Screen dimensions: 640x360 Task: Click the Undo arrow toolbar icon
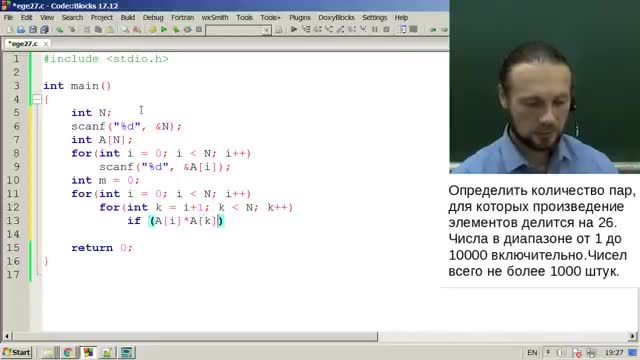click(x=60, y=29)
